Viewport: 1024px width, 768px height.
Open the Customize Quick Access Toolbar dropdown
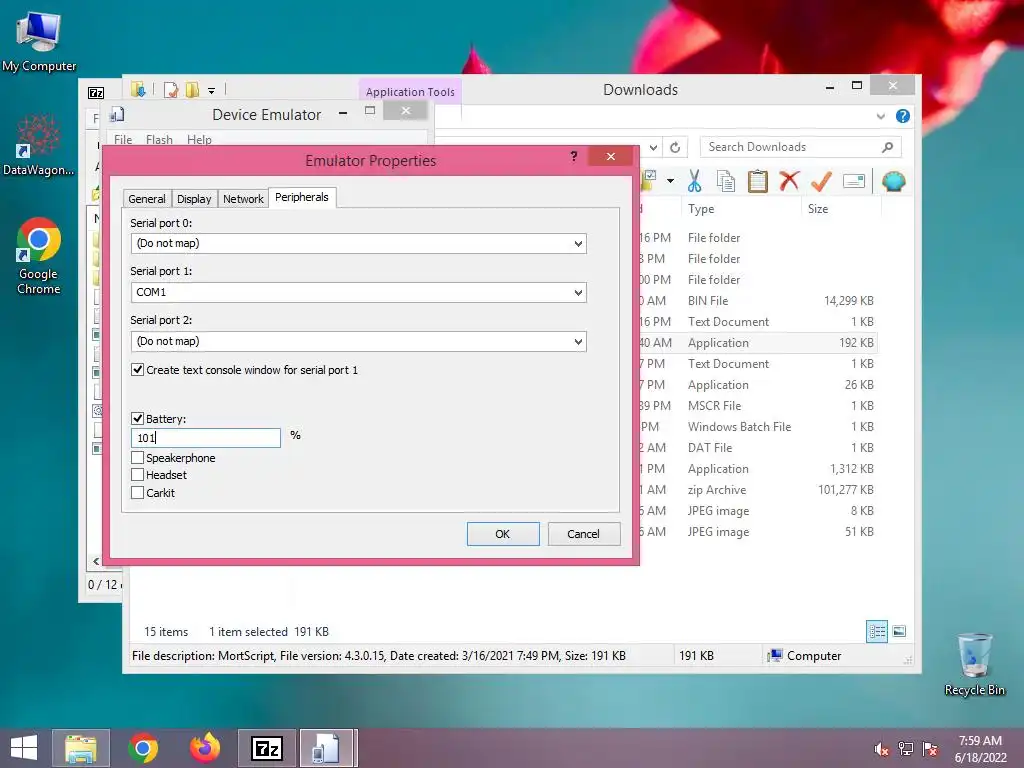(x=212, y=91)
